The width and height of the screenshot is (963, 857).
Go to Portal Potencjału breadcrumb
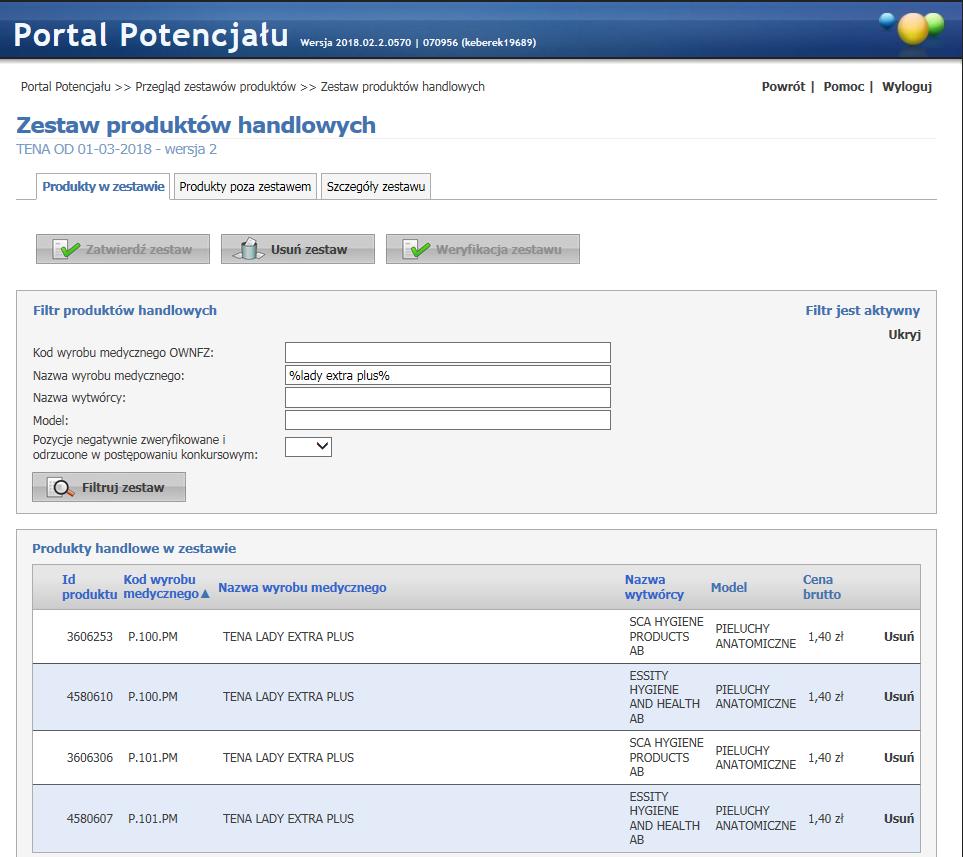click(x=66, y=87)
